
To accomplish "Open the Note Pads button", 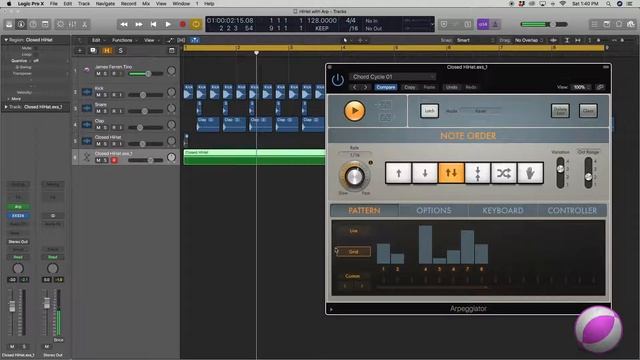I will point(607,24).
